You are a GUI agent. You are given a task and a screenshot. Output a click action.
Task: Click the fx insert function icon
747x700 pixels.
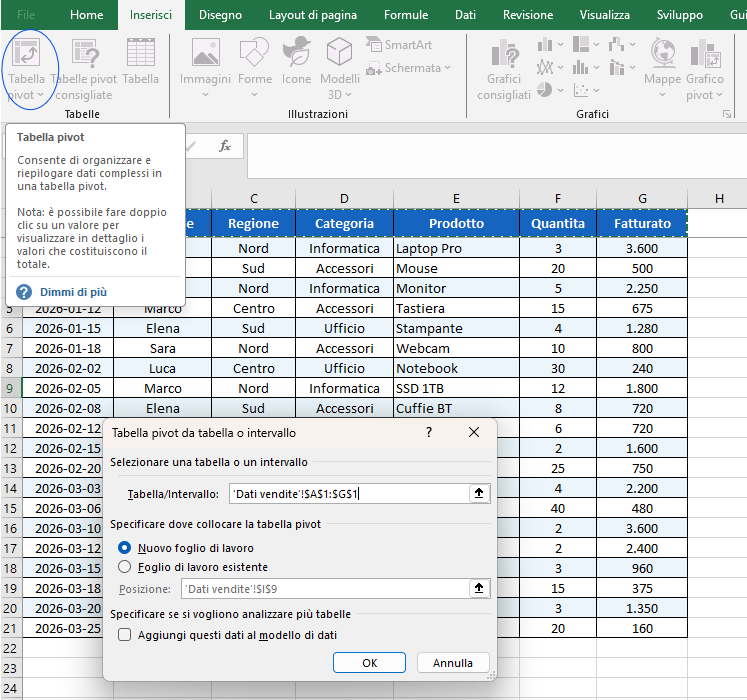pyautogui.click(x=224, y=145)
